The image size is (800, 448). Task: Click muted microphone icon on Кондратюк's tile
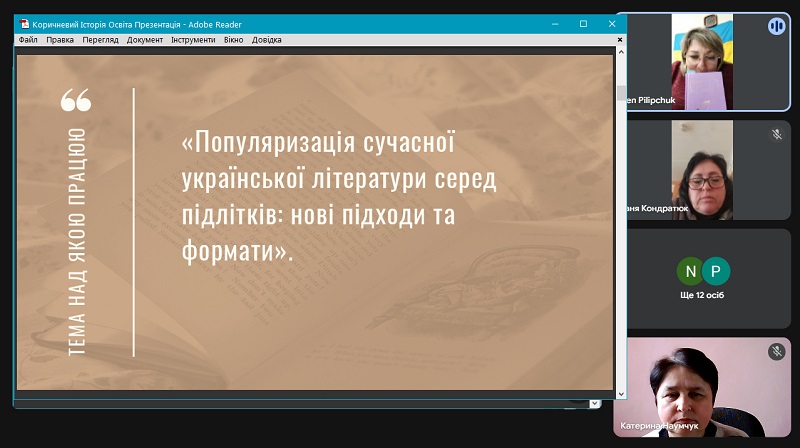[x=776, y=134]
